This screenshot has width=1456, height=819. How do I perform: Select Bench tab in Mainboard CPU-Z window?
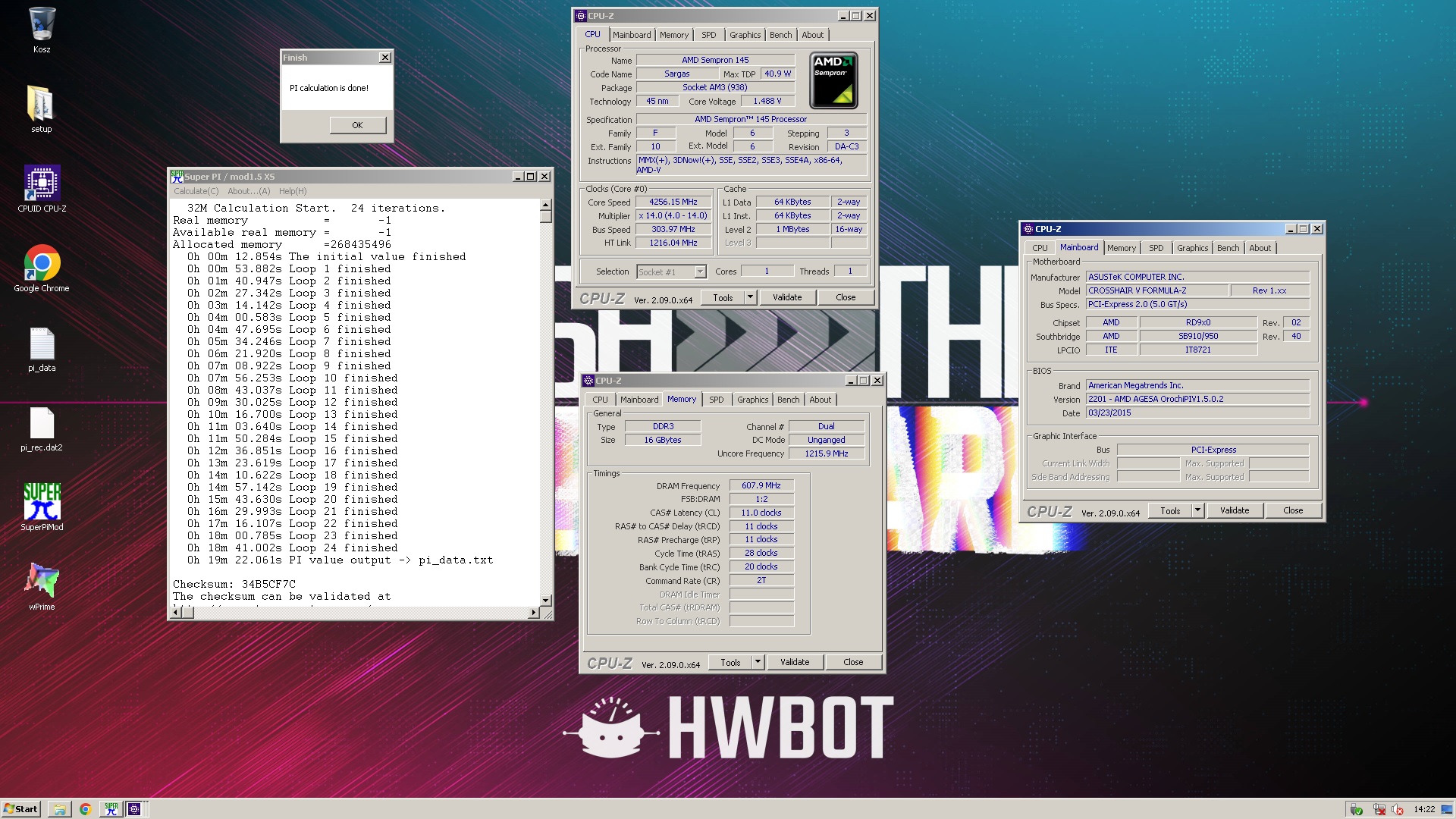point(1228,248)
